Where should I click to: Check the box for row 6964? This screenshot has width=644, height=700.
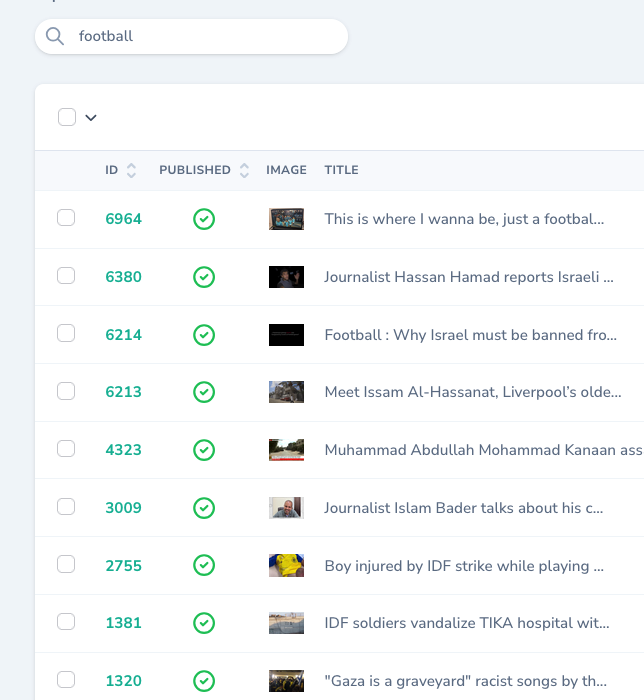(x=66, y=218)
